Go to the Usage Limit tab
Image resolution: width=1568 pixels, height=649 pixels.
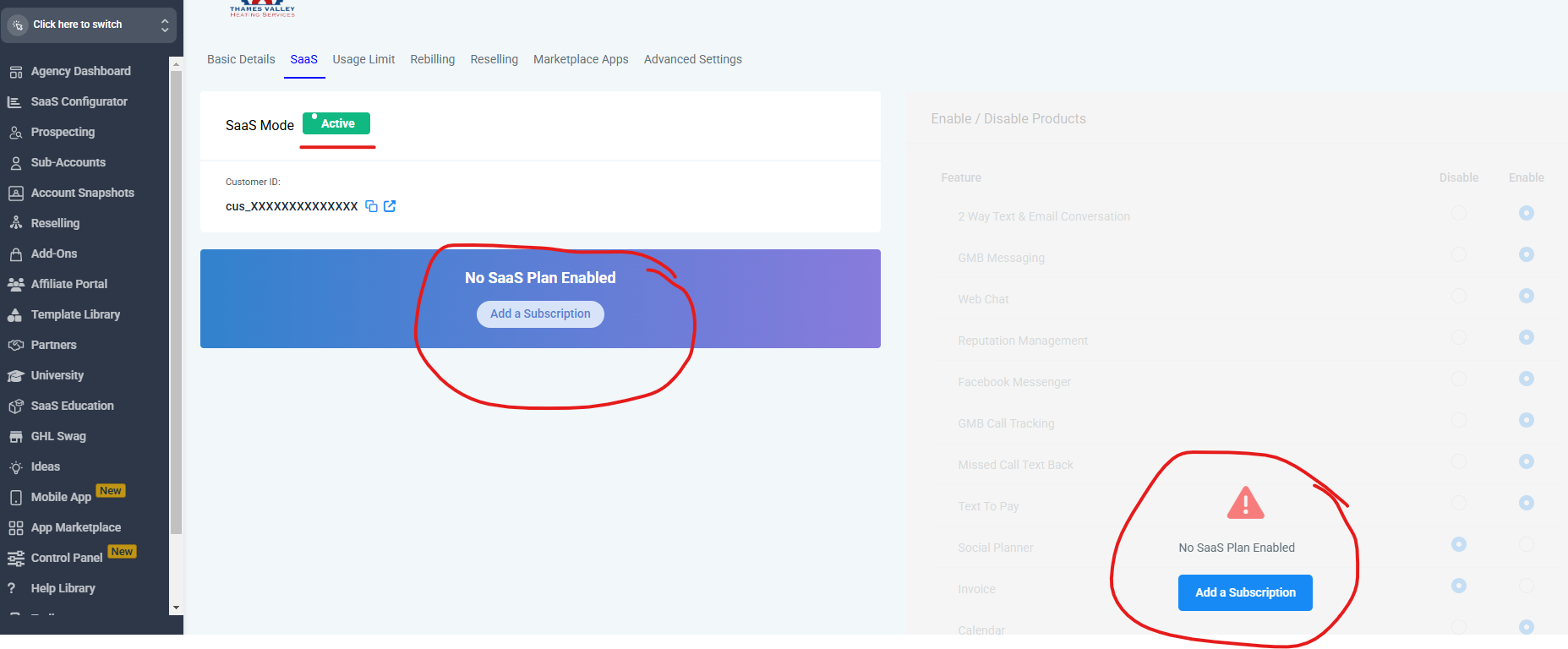tap(363, 59)
